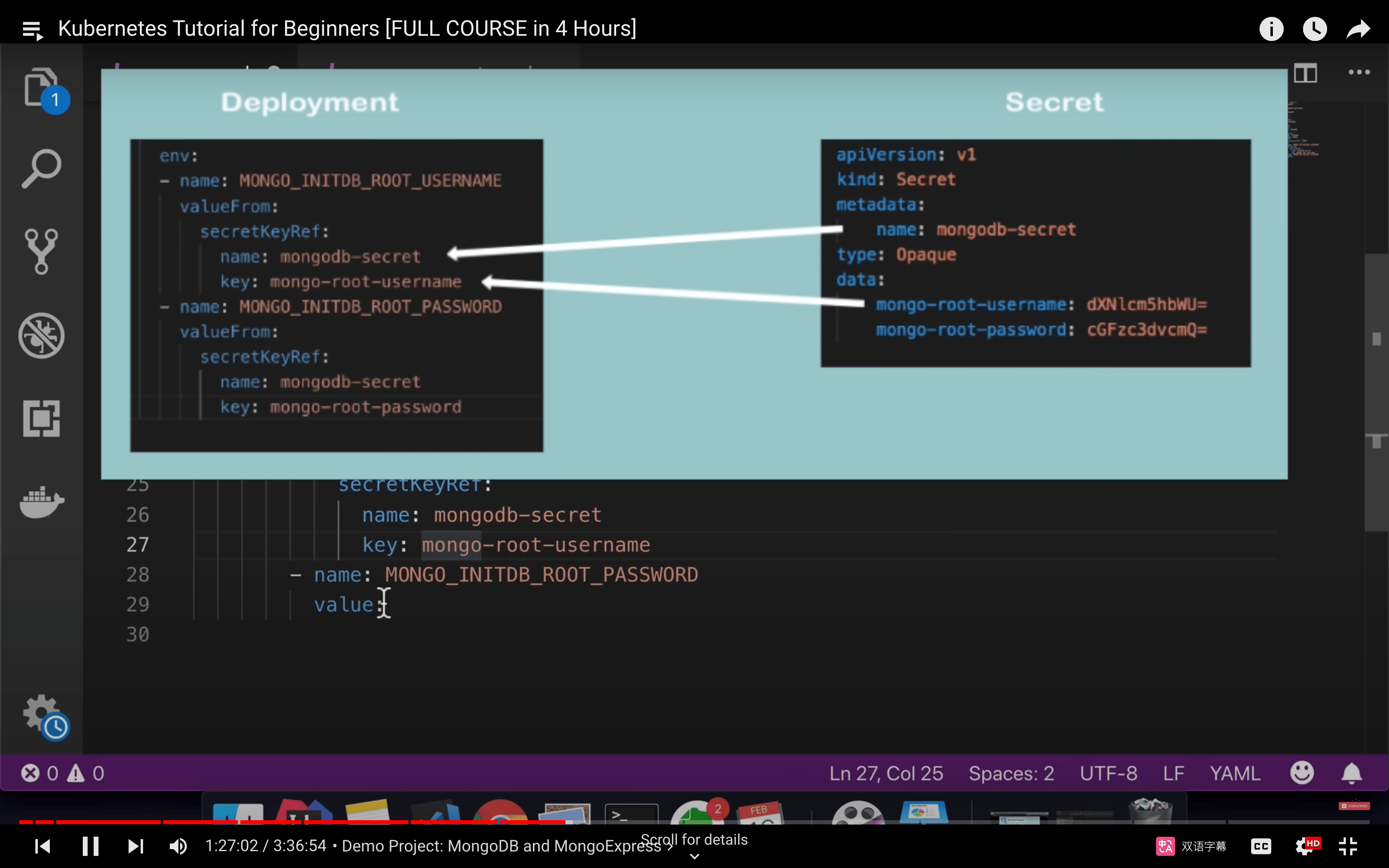
Task: Open the YouTube playlist queue icon
Action: tap(33, 29)
